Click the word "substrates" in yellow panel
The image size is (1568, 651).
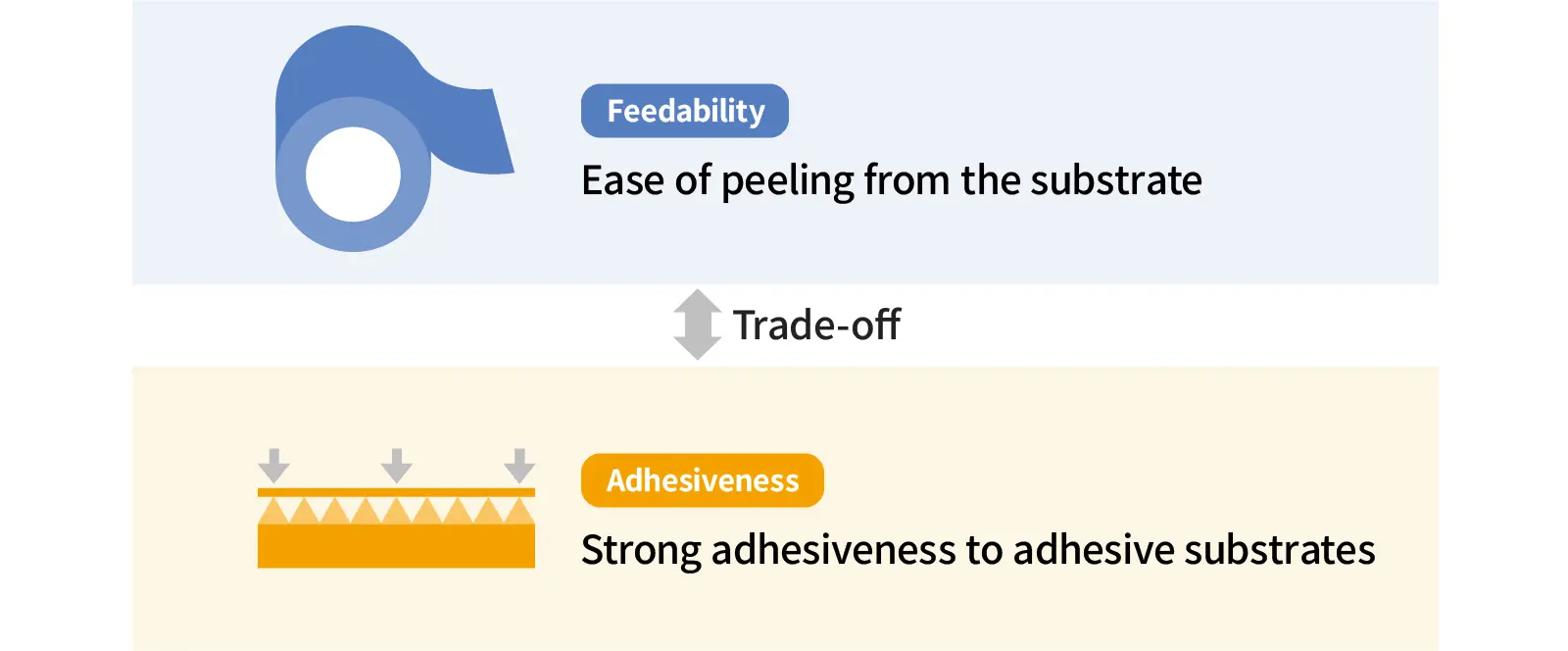pos(1280,550)
